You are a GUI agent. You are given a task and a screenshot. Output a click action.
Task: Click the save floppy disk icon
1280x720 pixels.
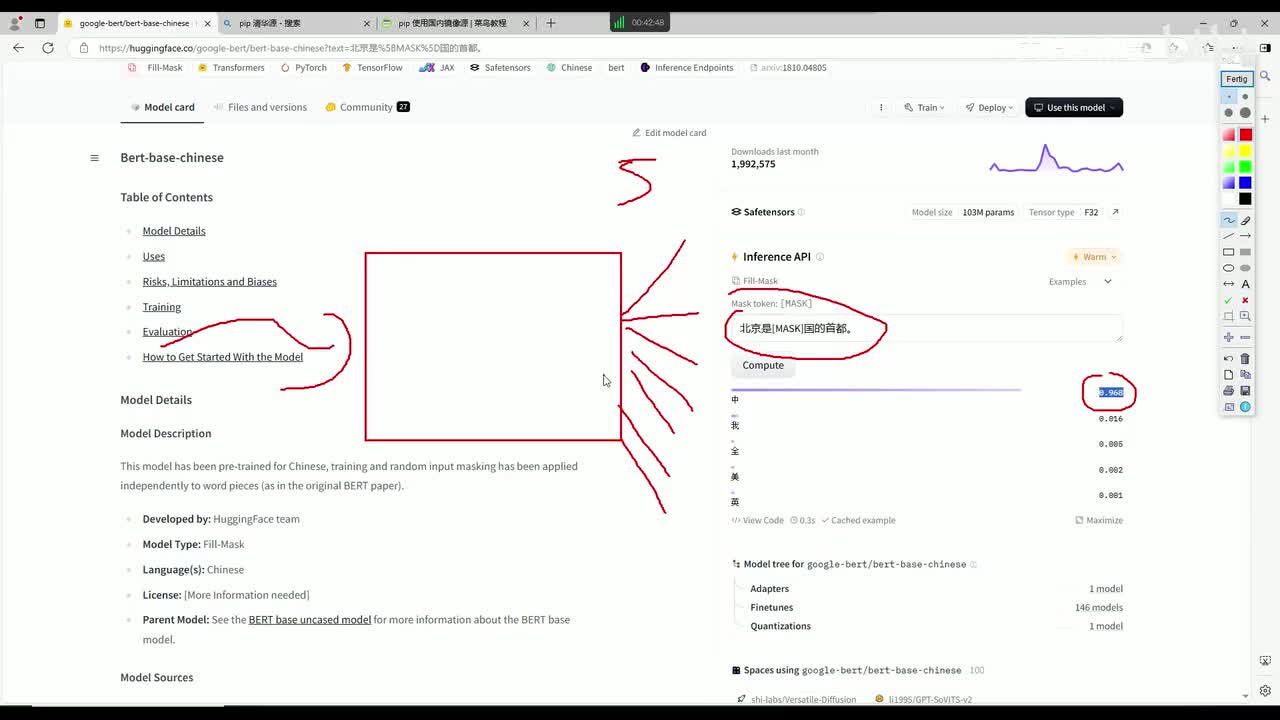[1245, 391]
